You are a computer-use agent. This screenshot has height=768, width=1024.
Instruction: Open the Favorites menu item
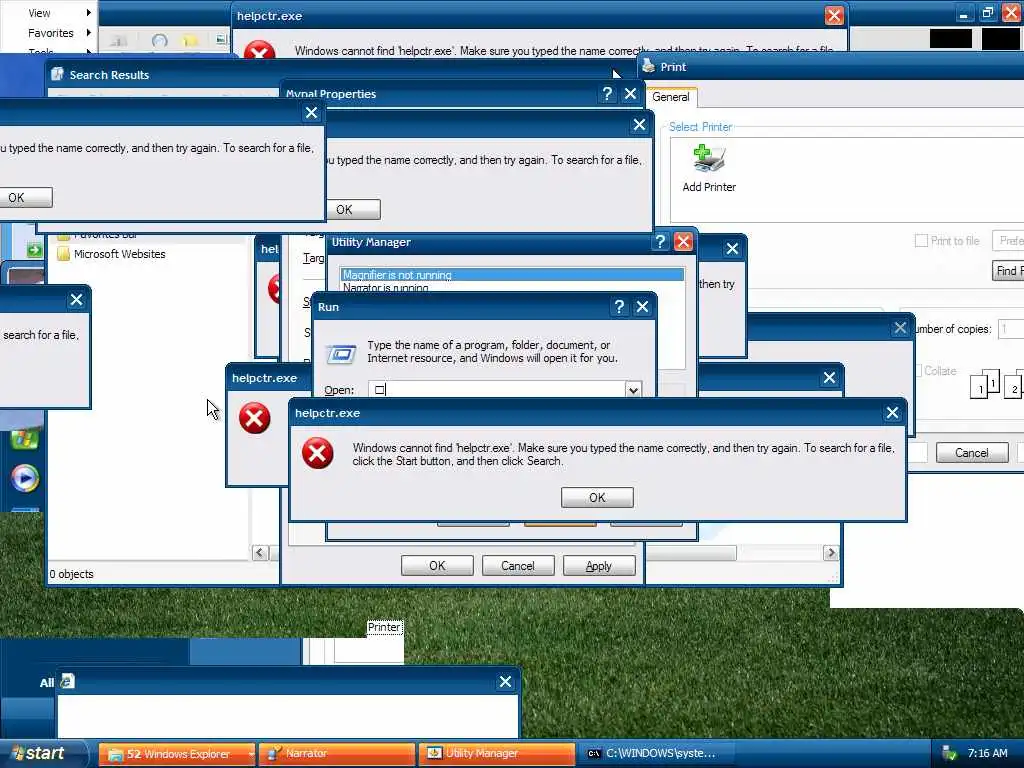click(50, 33)
